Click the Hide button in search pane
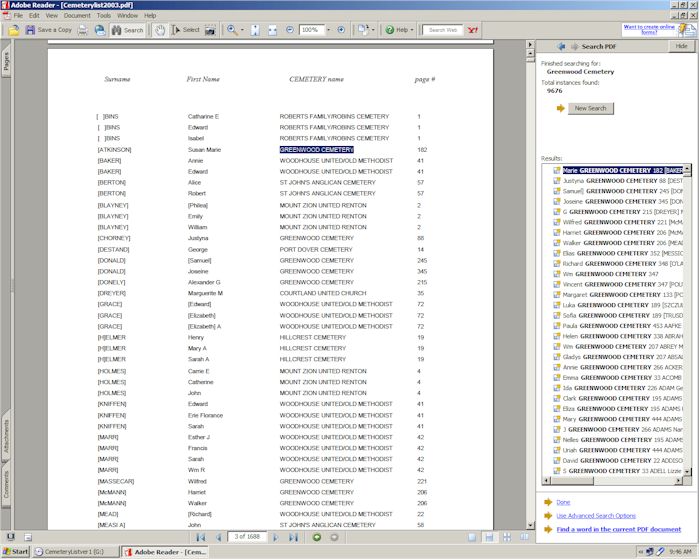The width and height of the screenshot is (700, 560). tap(681, 46)
